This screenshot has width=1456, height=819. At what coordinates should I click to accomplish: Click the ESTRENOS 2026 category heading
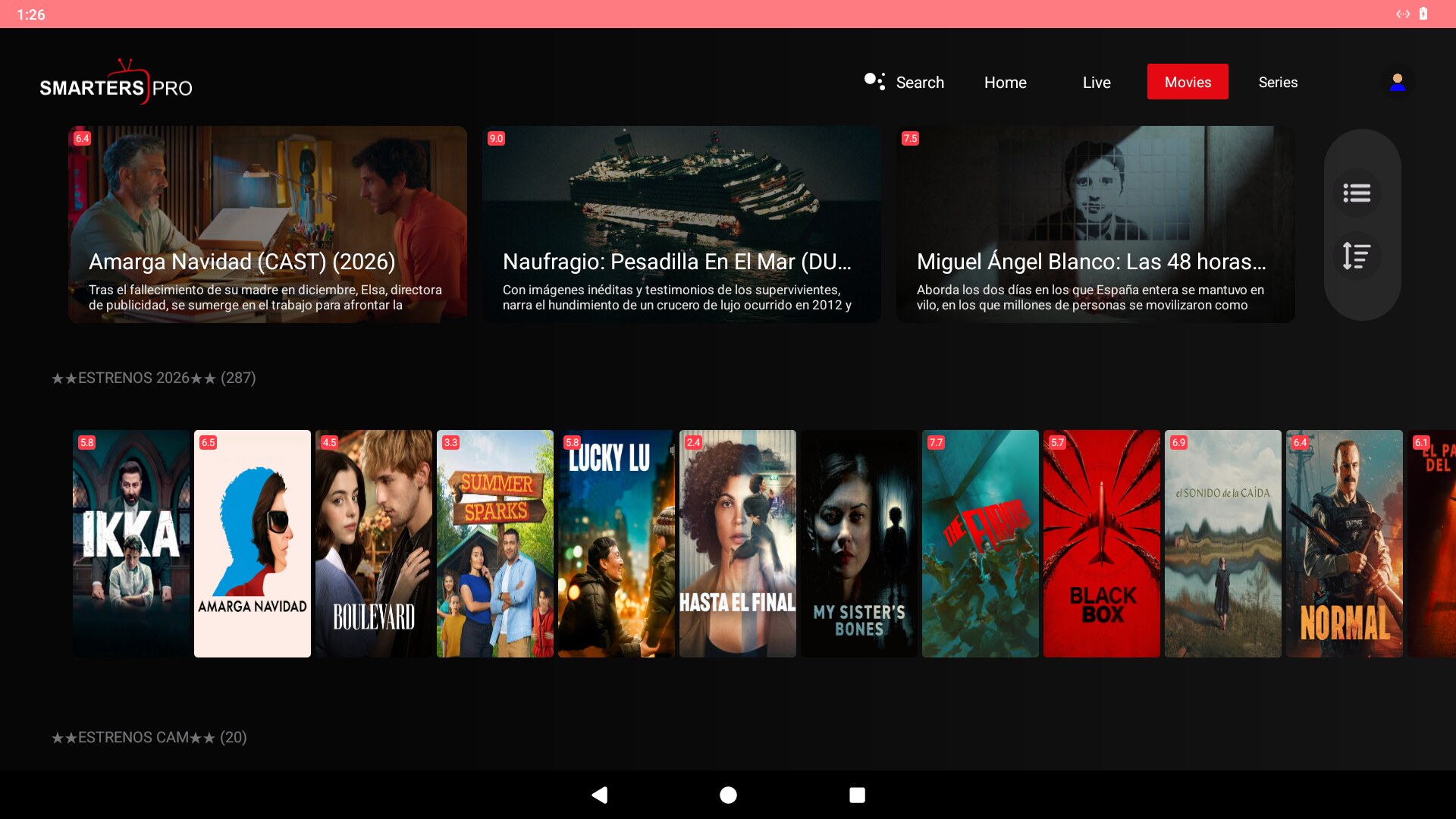pos(154,378)
